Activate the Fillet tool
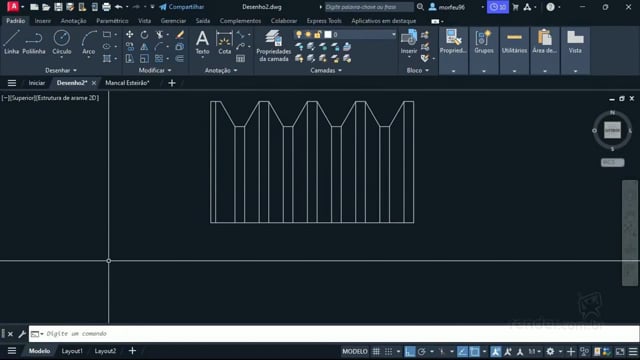Image resolution: width=640 pixels, height=360 pixels. point(159,47)
